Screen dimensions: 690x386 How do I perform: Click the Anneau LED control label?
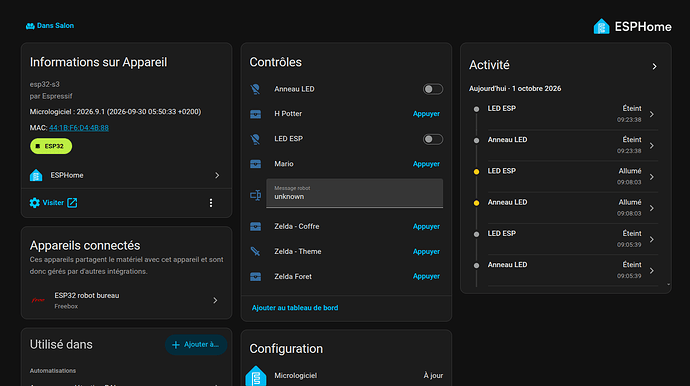coord(294,89)
